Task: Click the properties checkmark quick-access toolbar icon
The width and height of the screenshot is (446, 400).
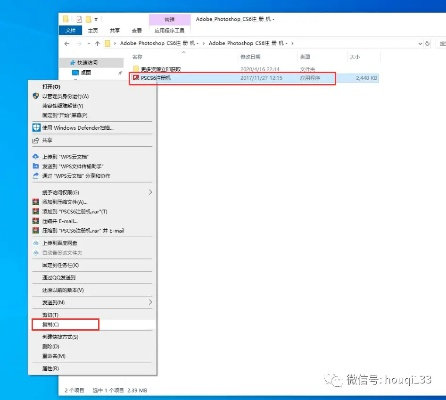Action: pos(79,19)
